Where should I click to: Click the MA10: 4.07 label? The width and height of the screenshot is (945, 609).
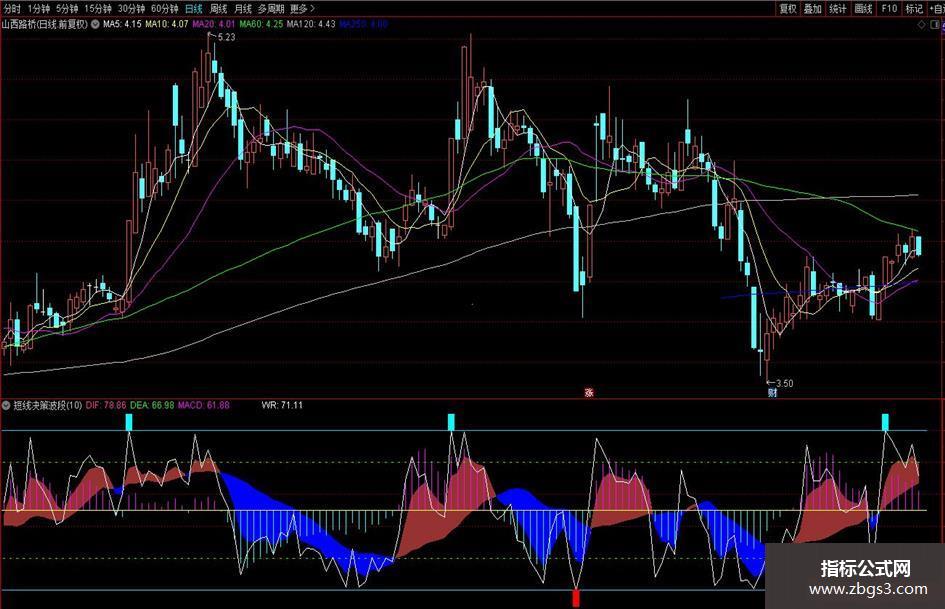[x=167, y=24]
